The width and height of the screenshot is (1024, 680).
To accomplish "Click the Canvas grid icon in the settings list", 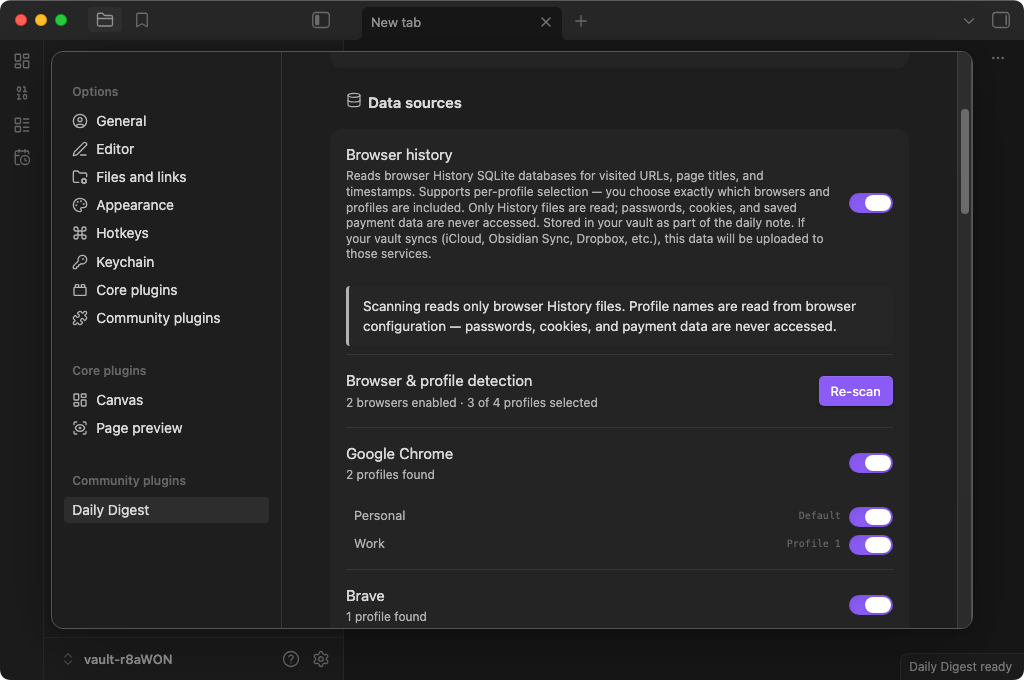I will [80, 400].
